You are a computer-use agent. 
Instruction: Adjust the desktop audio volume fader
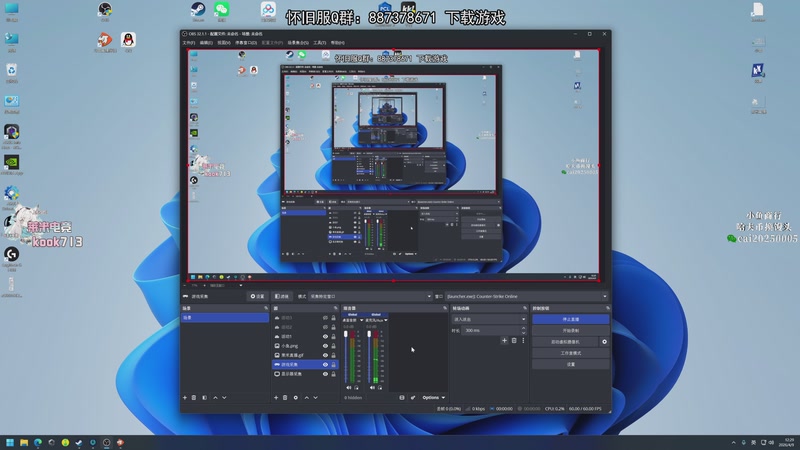[x=345, y=334]
